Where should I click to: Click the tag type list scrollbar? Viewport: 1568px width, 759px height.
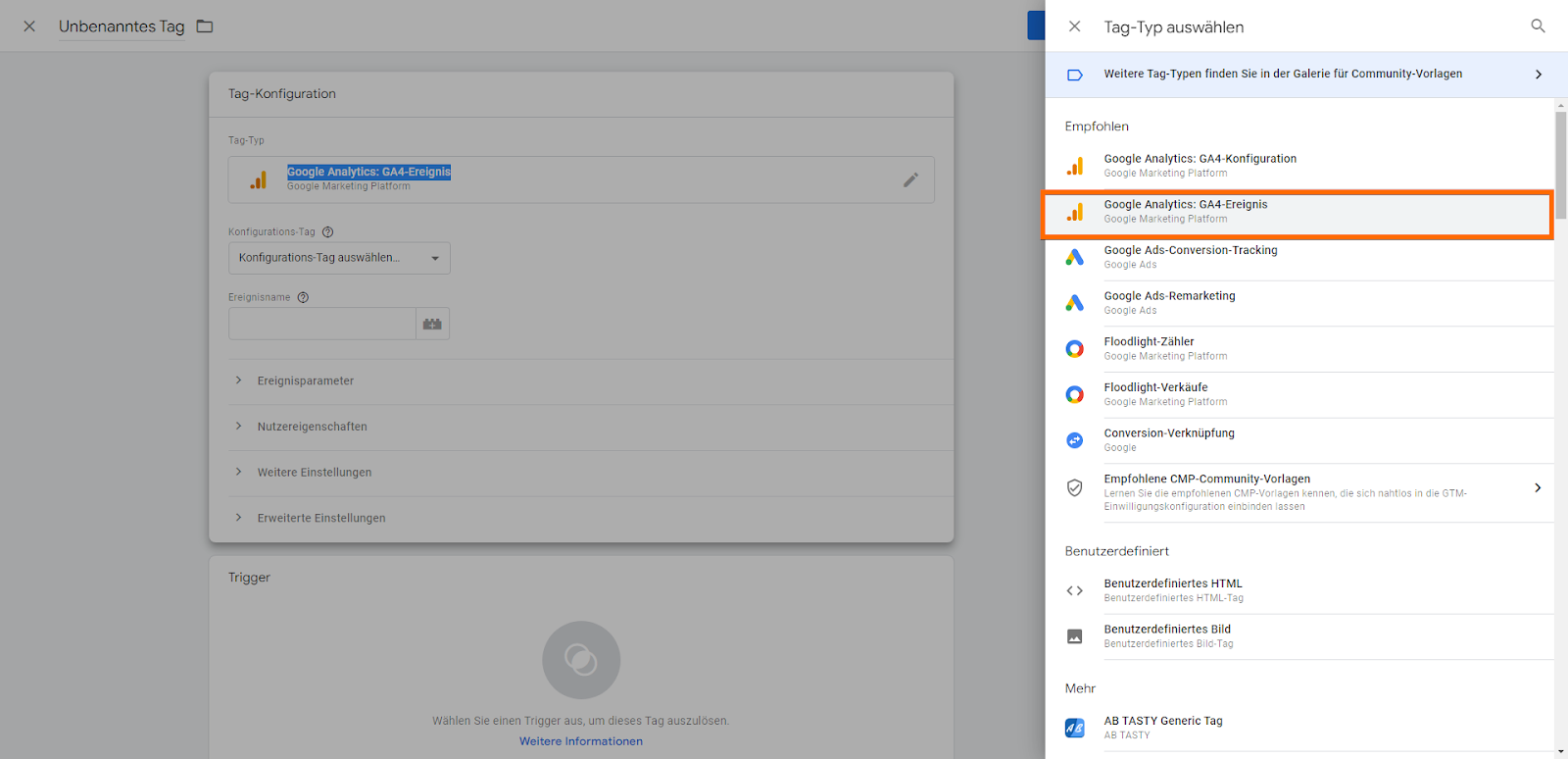coord(1561,165)
